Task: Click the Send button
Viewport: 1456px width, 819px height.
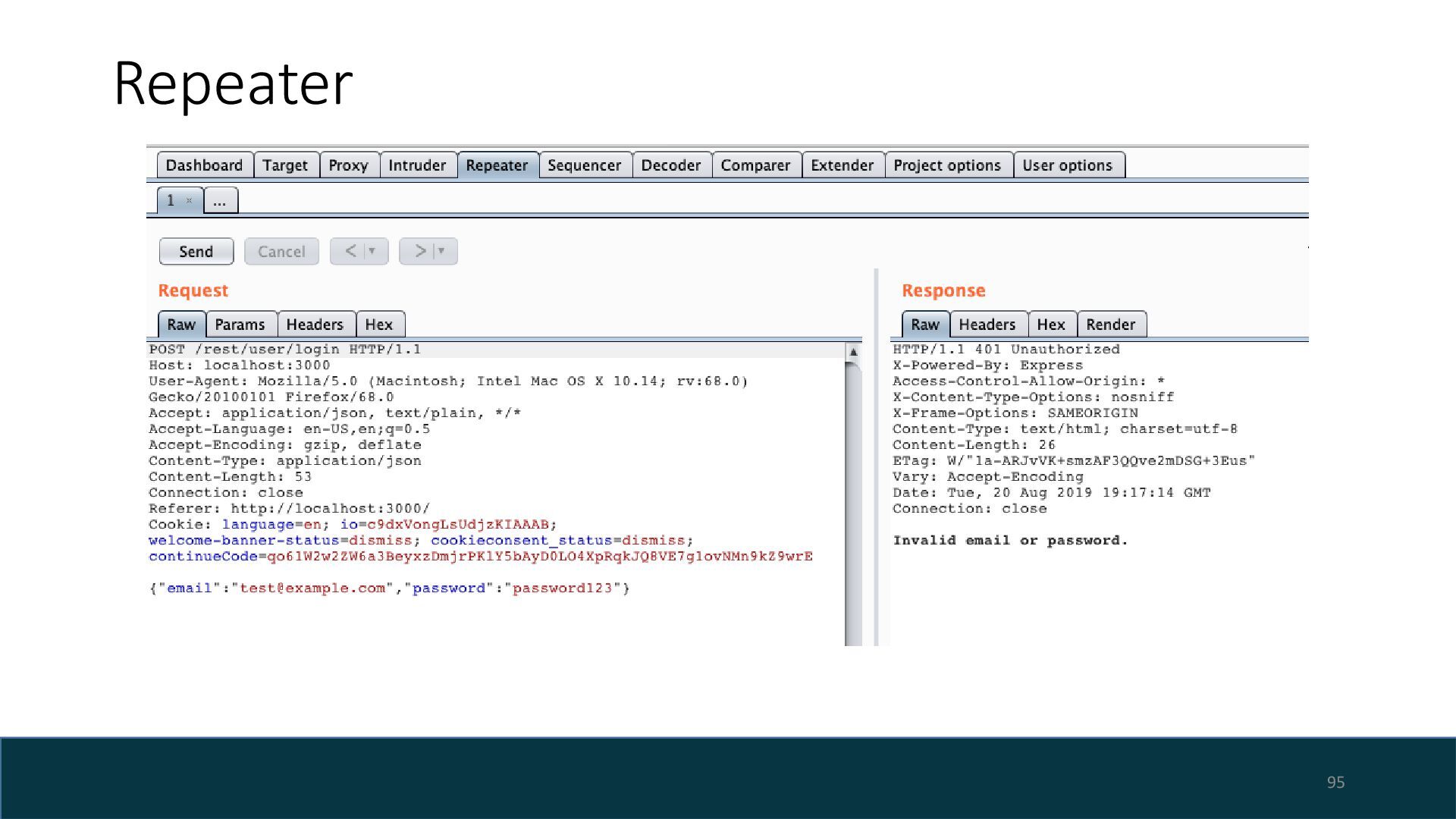Action: click(196, 252)
